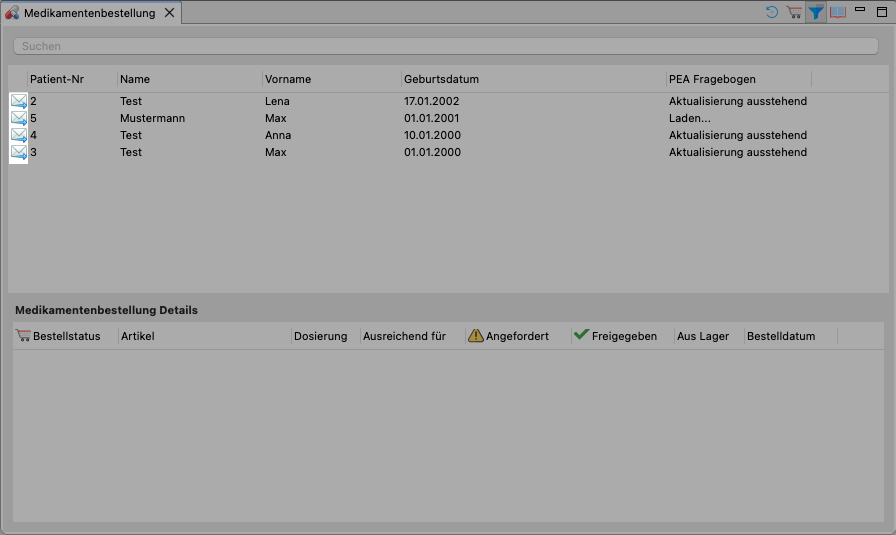Click the envelope icon for patient 4
Image resolution: width=896 pixels, height=535 pixels.
tap(19, 135)
